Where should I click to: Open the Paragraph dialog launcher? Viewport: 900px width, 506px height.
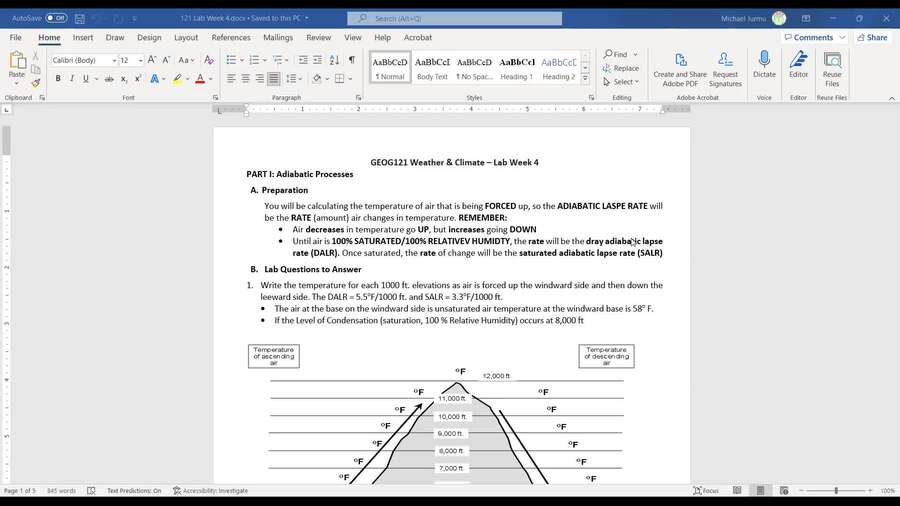pos(358,98)
